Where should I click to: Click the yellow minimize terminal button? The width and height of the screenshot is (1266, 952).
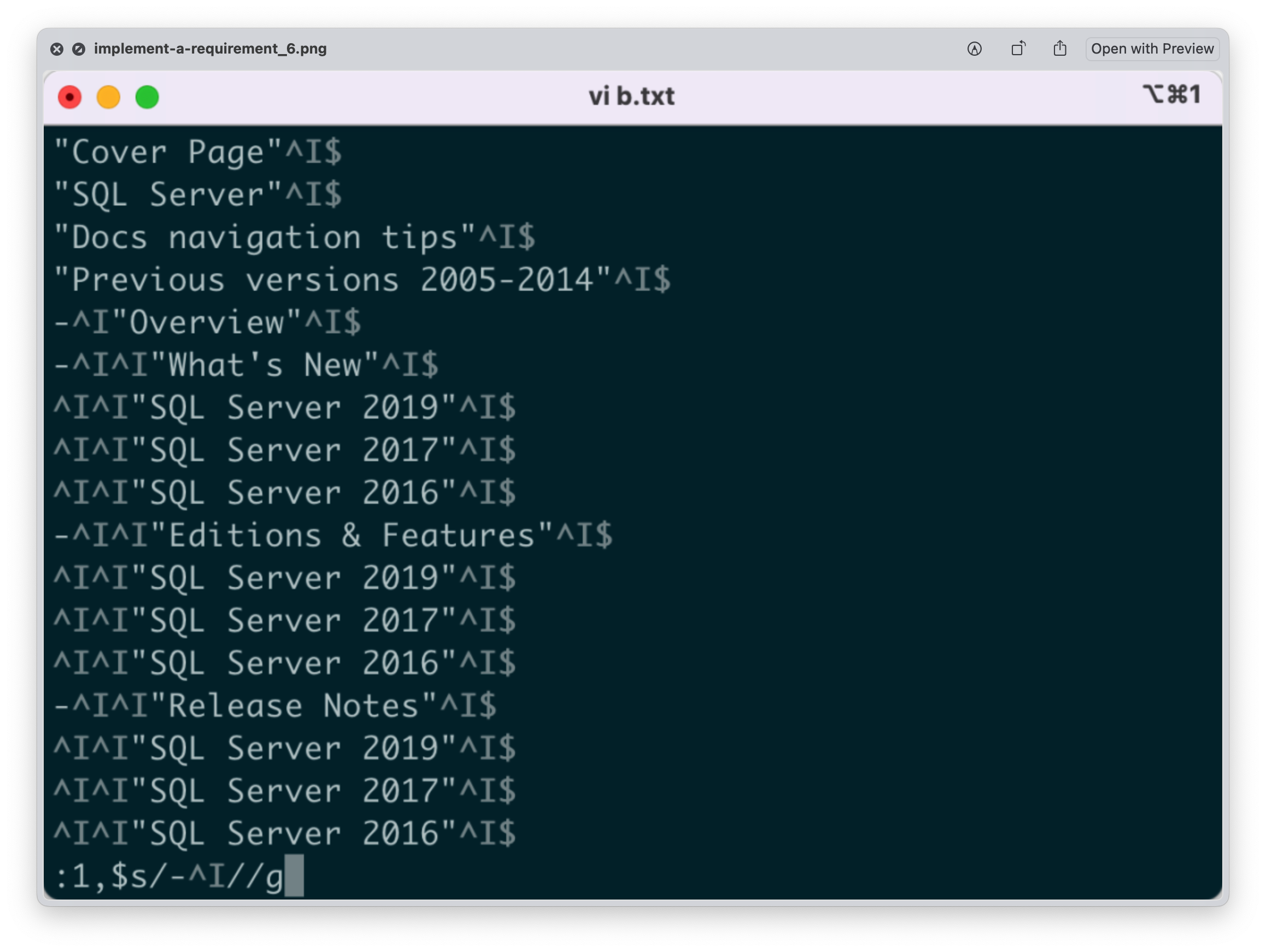click(108, 97)
